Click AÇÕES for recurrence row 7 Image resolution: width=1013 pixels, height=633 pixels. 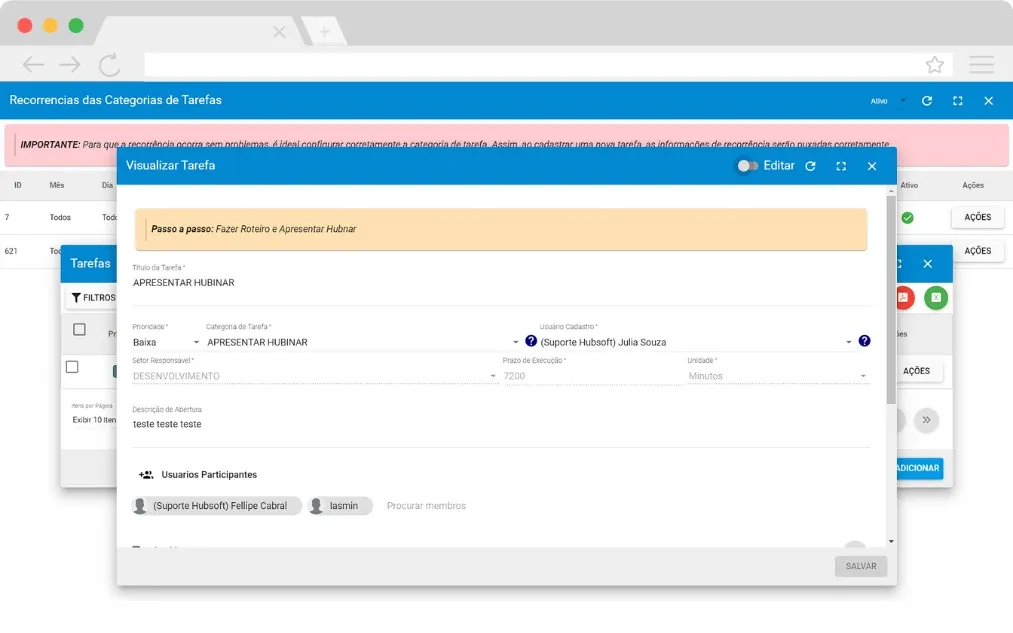click(x=977, y=217)
